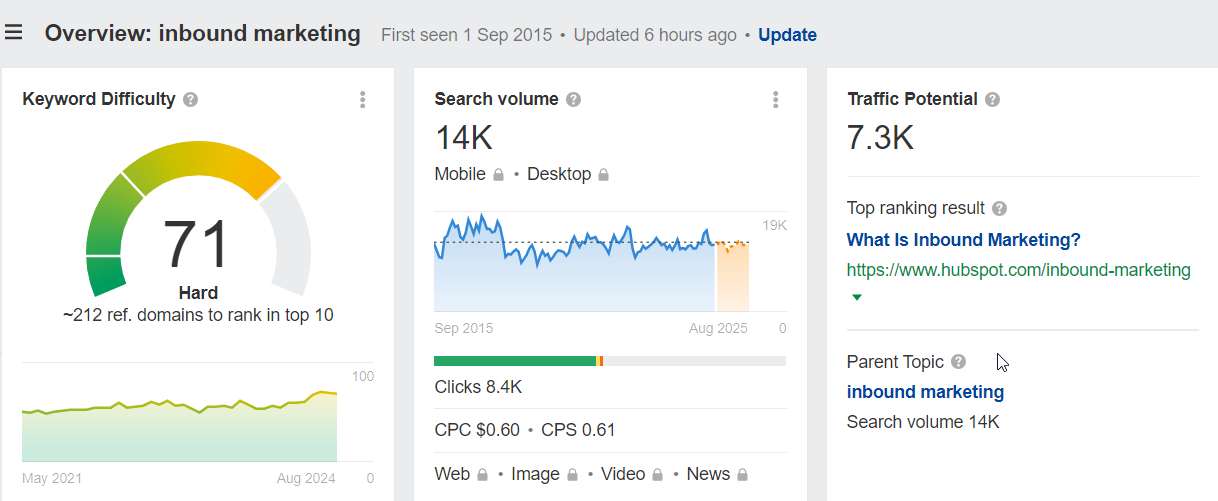Viewport: 1218px width, 501px height.
Task: Select the locked Video search type
Action: (633, 474)
